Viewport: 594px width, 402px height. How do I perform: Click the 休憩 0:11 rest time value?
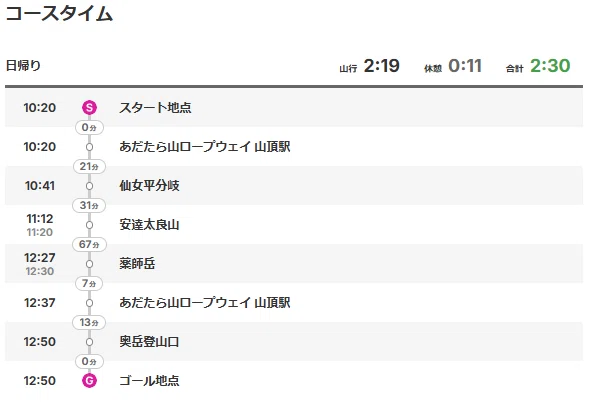coord(465,66)
